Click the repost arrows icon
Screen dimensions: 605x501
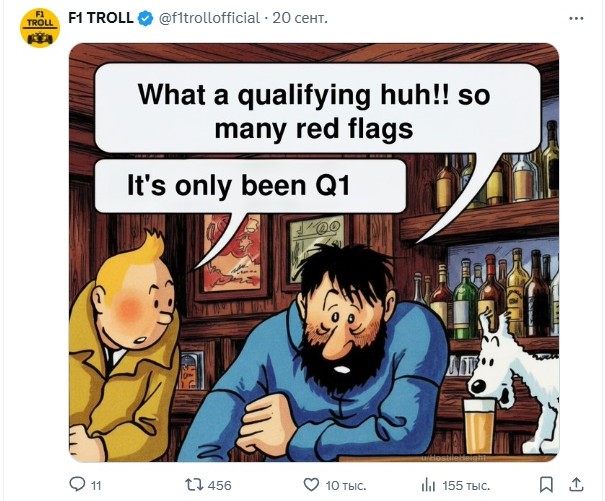click(193, 484)
